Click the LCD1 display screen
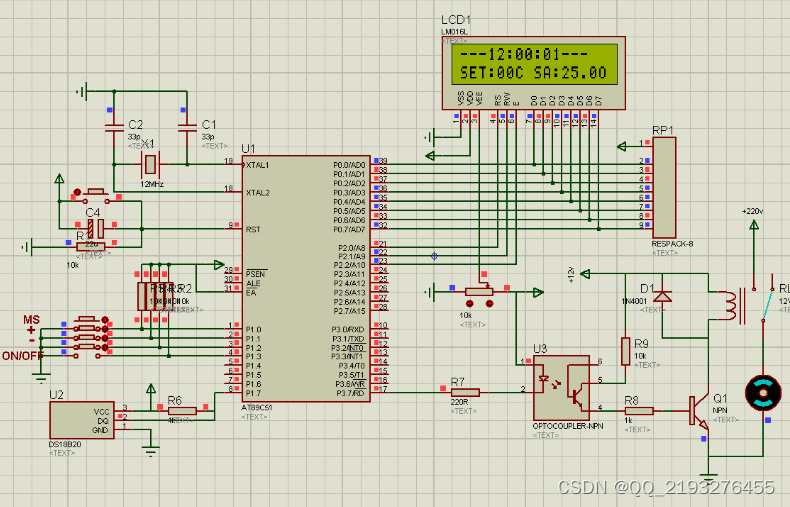The width and height of the screenshot is (790, 507). [534, 64]
